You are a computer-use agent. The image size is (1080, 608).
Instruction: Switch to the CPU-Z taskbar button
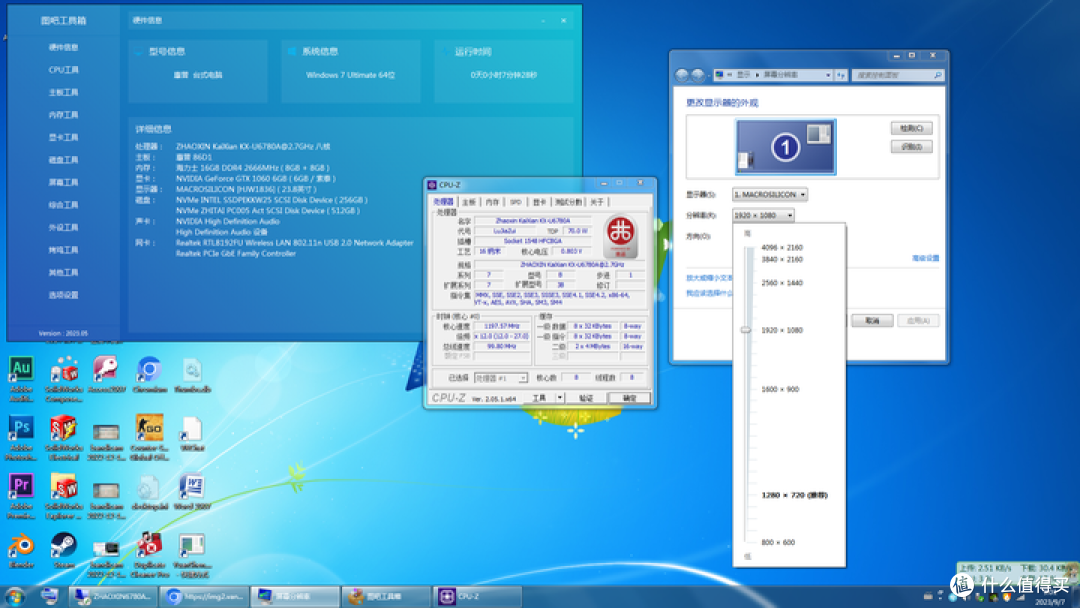(x=477, y=596)
